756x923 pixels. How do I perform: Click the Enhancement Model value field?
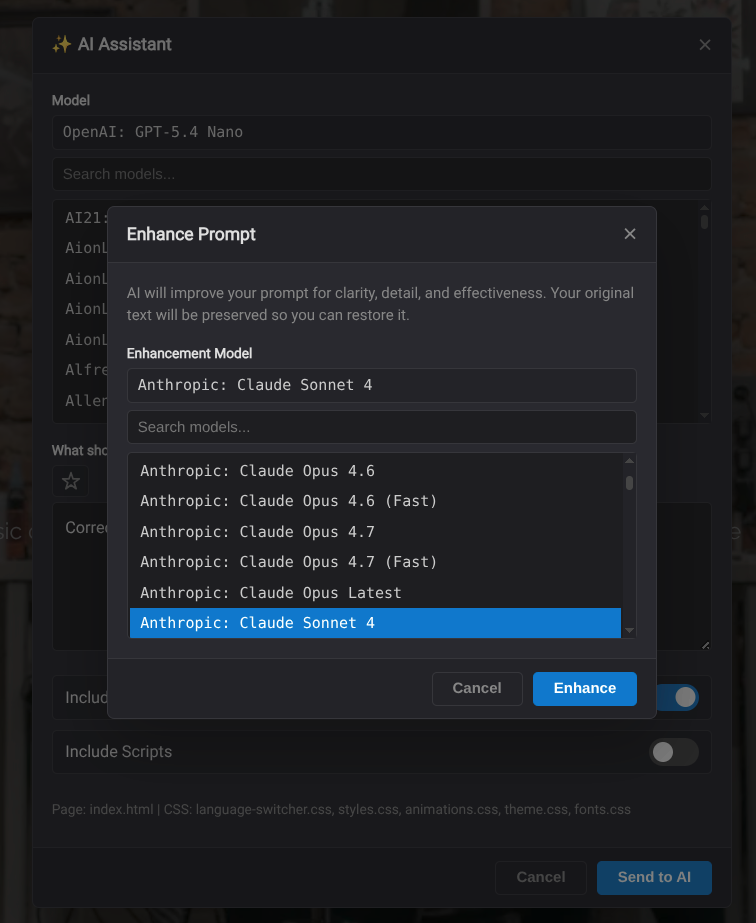[382, 385]
